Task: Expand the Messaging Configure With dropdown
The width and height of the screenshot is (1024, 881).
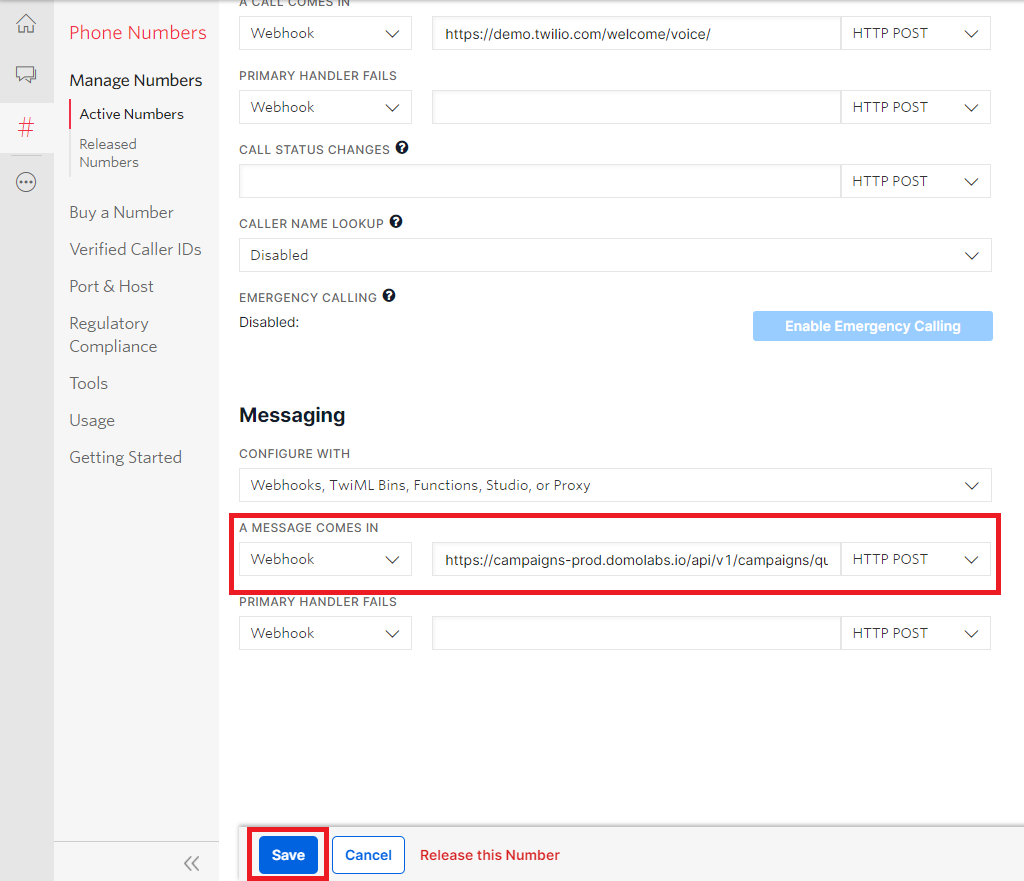Action: click(614, 485)
